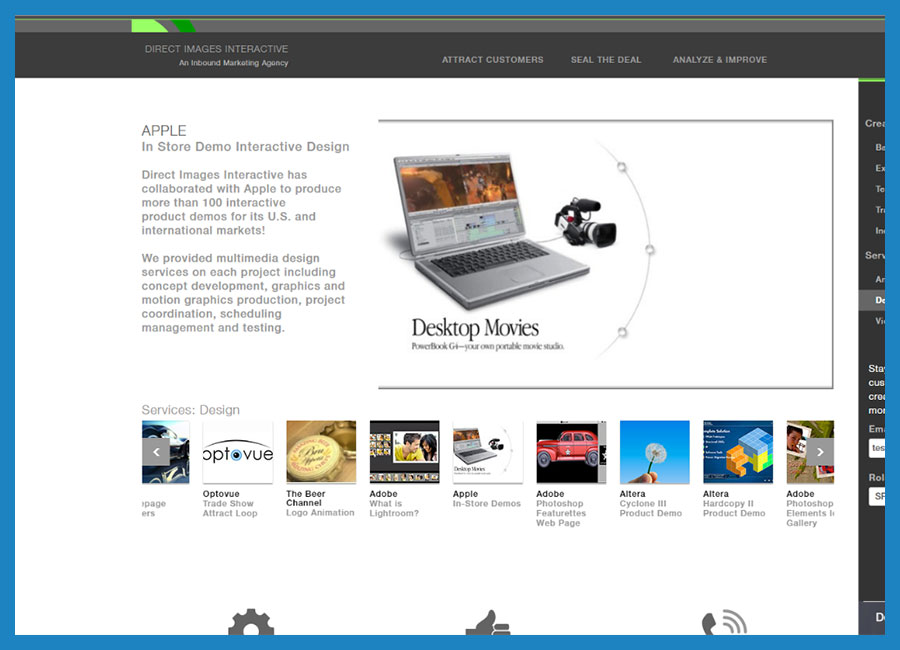Click the Direct Images Interactive logo text

click(216, 49)
